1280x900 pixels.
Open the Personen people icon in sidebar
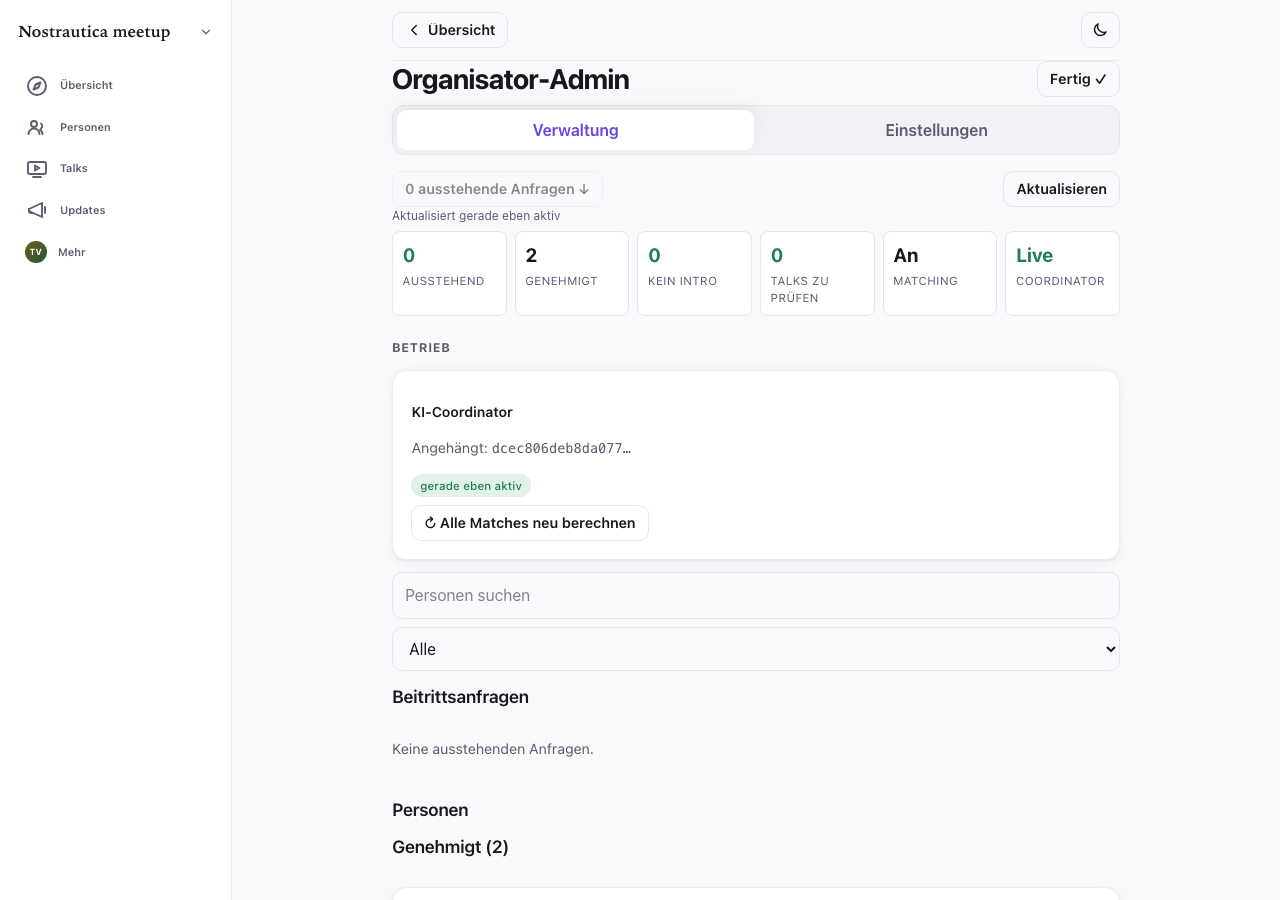(x=37, y=128)
